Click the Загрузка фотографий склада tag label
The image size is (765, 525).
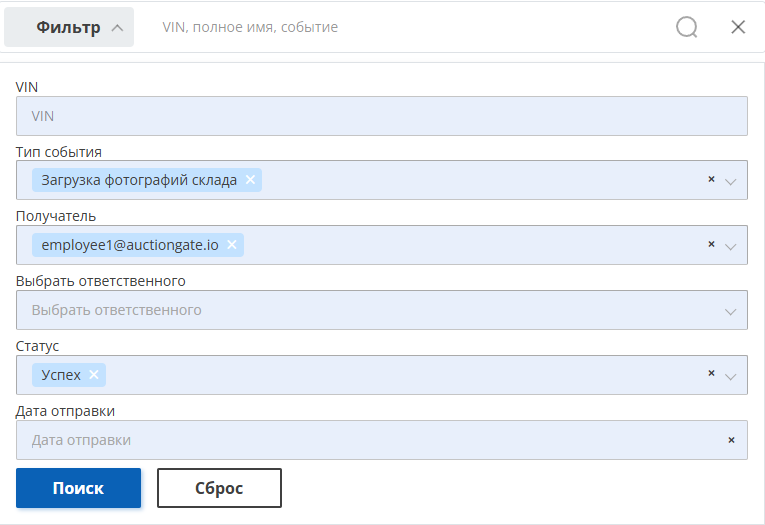click(x=139, y=180)
